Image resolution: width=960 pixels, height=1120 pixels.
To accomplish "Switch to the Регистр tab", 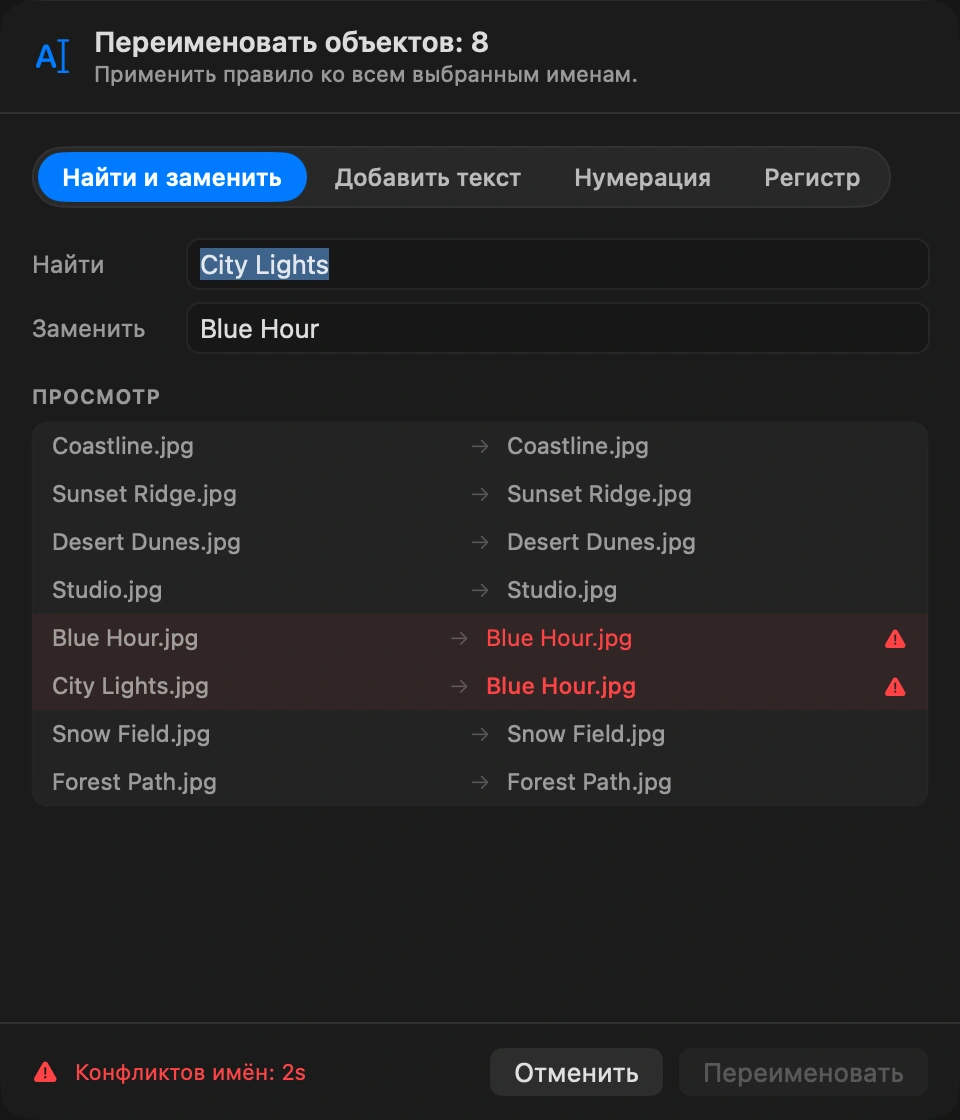I will 812,177.
